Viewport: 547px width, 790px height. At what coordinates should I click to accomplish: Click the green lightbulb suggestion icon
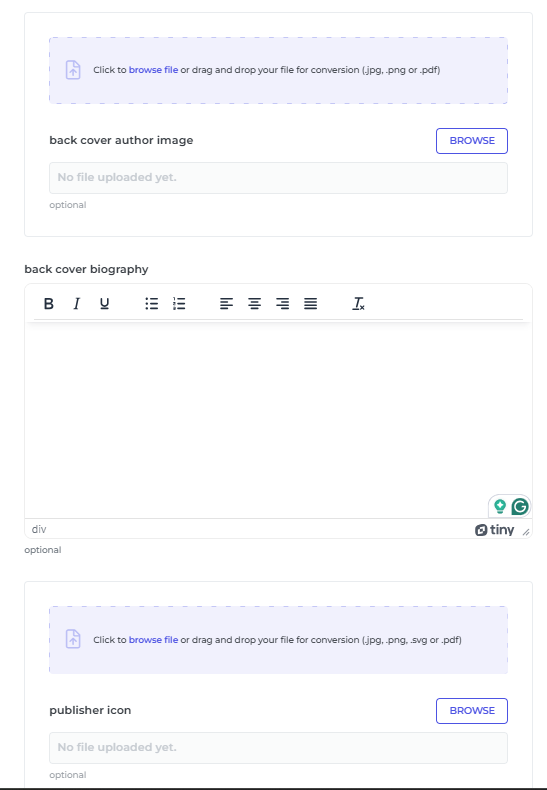[x=500, y=506]
